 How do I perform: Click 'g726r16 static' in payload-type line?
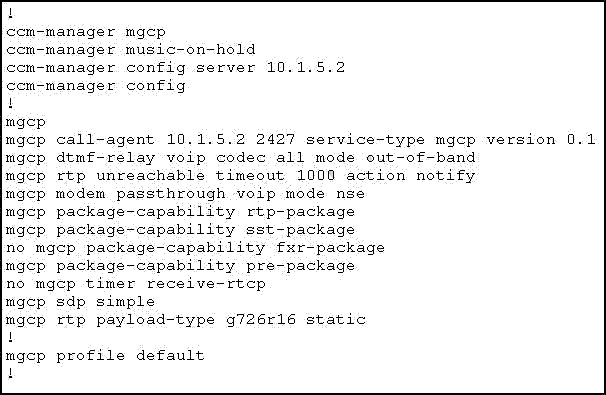click(296, 320)
